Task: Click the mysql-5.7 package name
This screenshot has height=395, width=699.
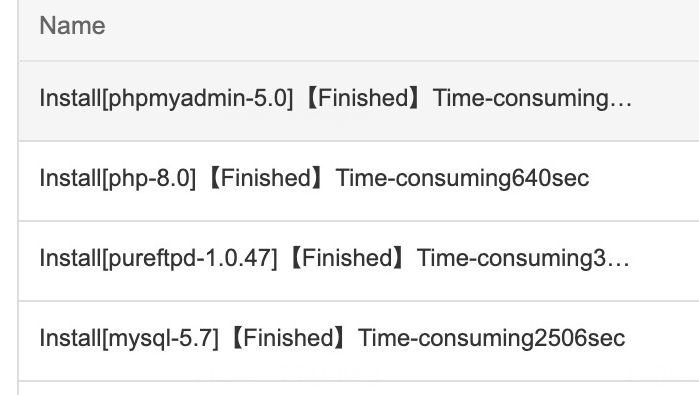Action: coord(161,337)
